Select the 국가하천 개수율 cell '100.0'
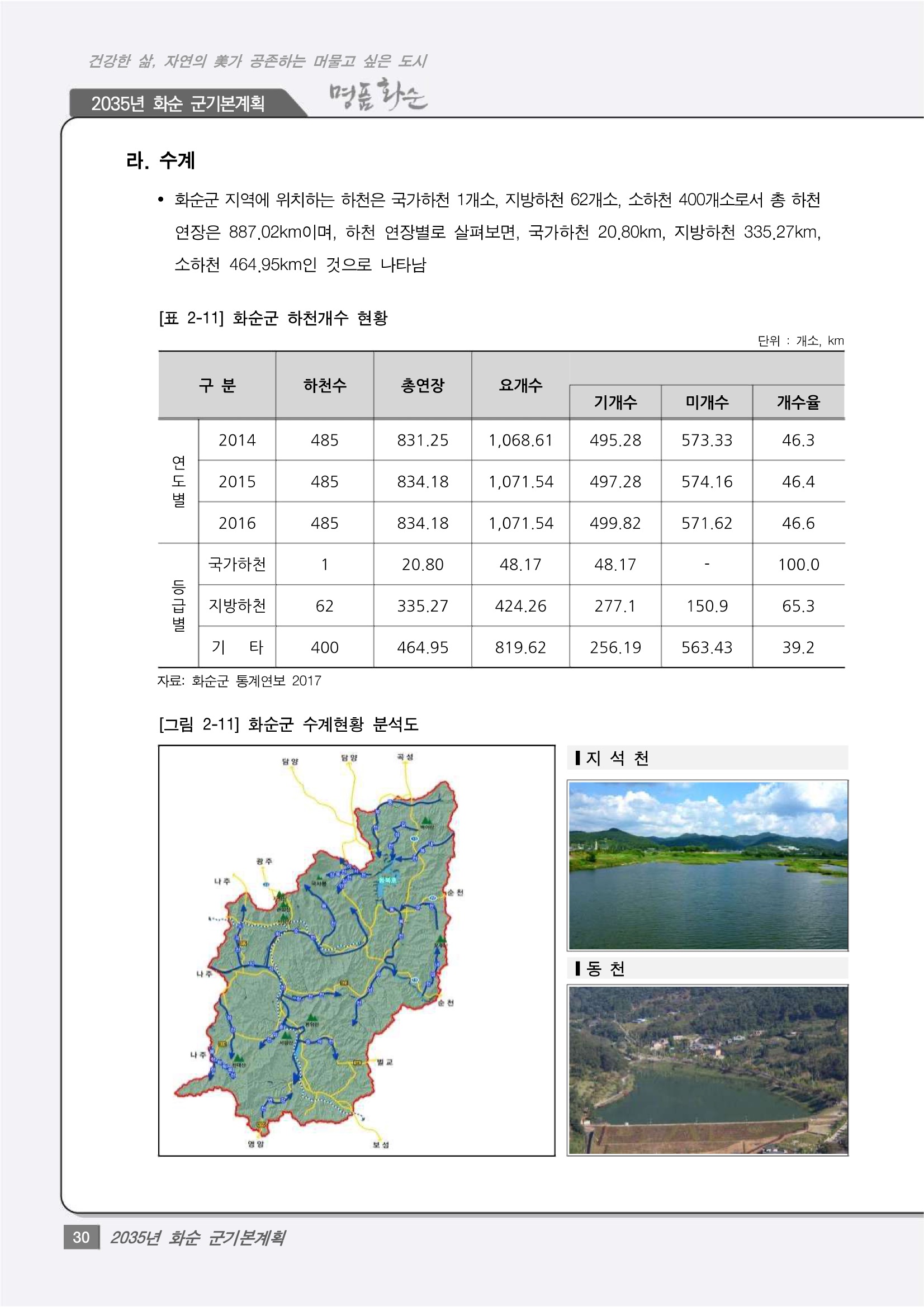This screenshot has height=1307, width=924. point(798,564)
